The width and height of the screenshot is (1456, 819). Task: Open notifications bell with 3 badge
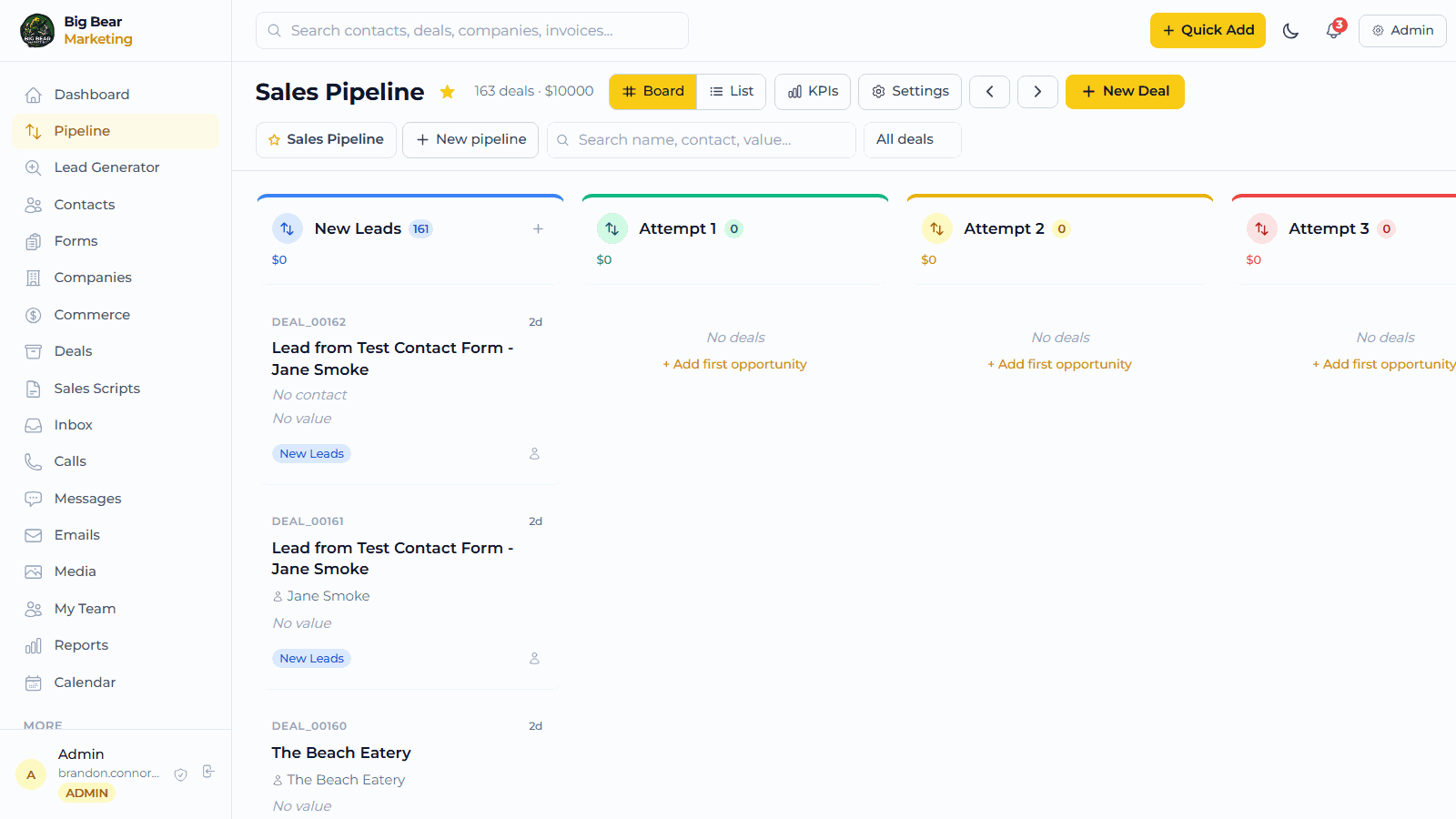coord(1334,30)
